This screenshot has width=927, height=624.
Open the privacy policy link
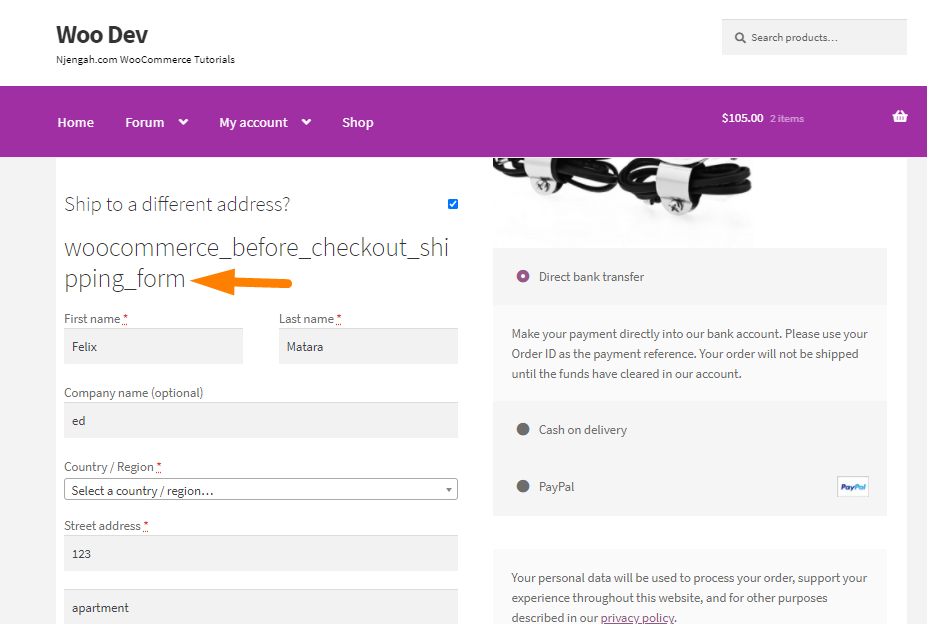click(x=637, y=617)
